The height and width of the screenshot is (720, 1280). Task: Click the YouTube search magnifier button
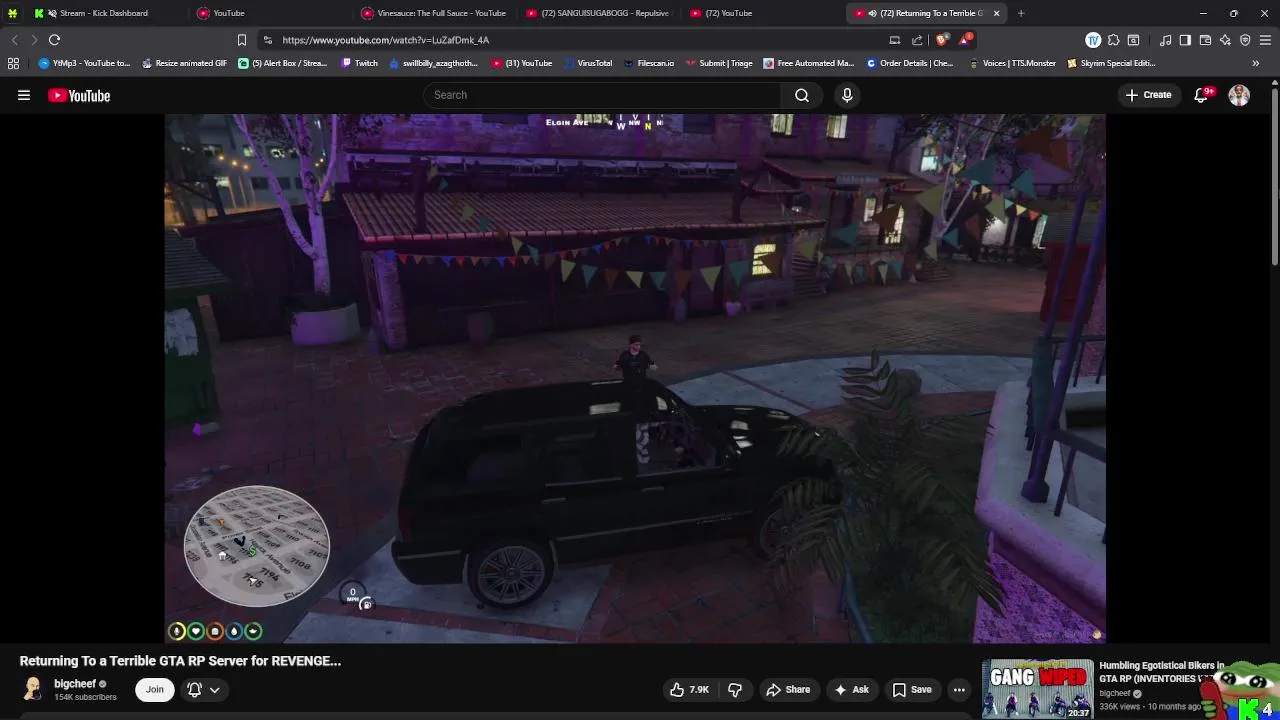click(802, 95)
